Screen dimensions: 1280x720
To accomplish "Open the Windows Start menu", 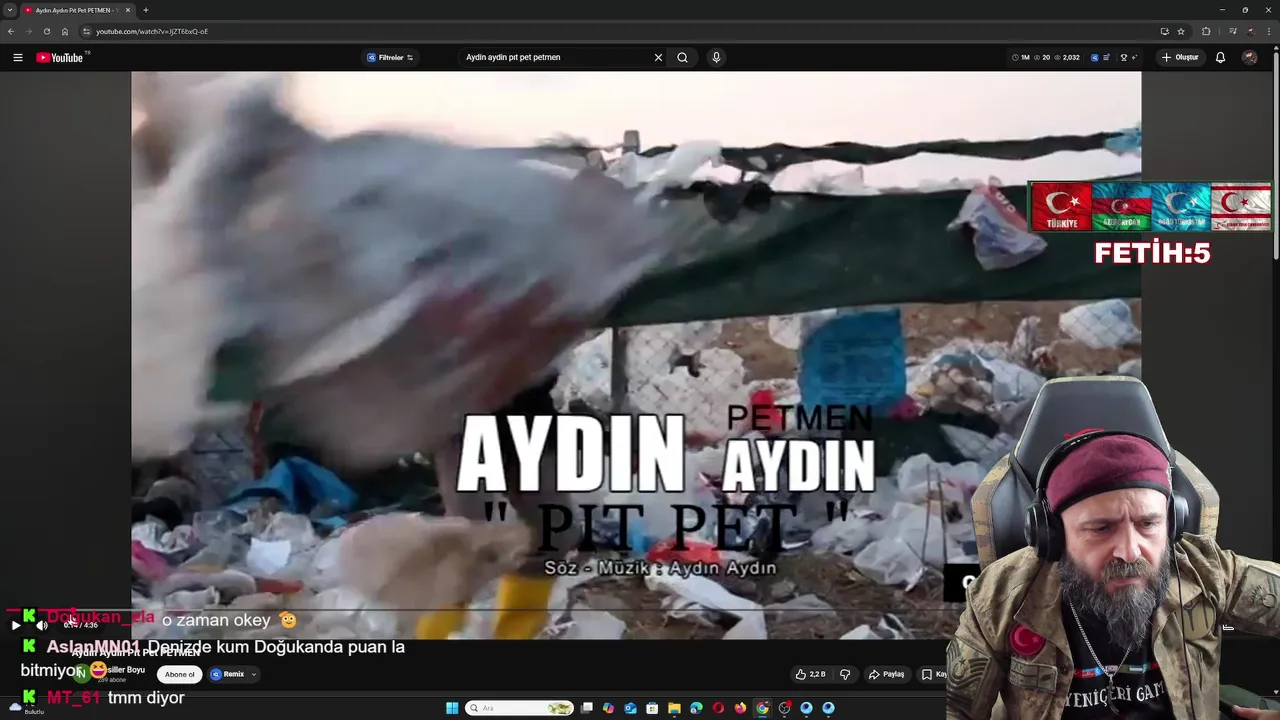I will click(x=452, y=708).
